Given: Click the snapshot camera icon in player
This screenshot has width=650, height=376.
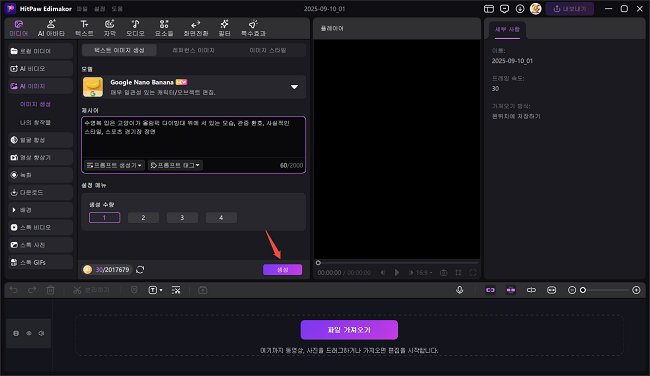Looking at the screenshot, I should (444, 273).
